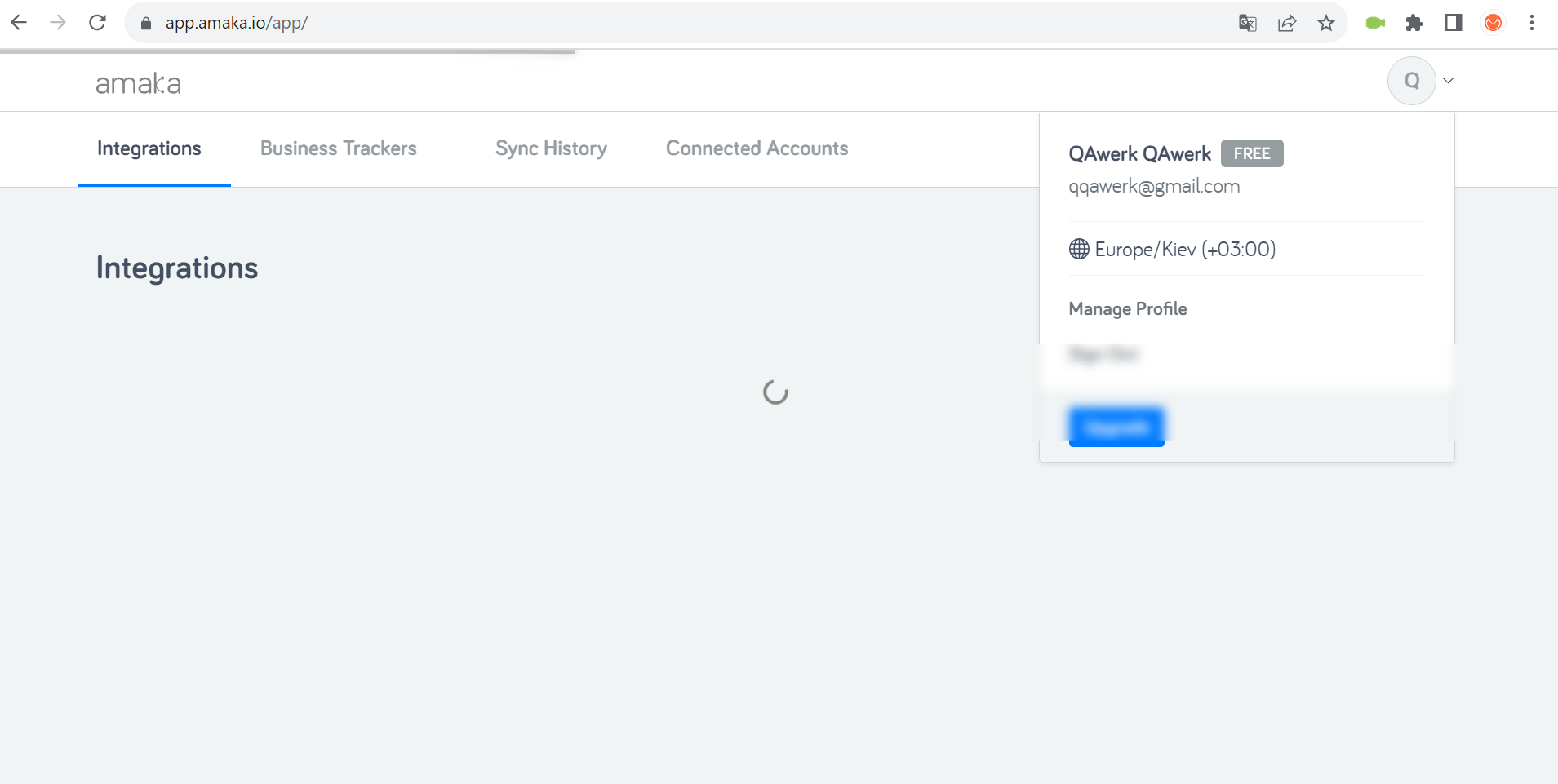Open the green camera extension icon

pyautogui.click(x=1375, y=23)
